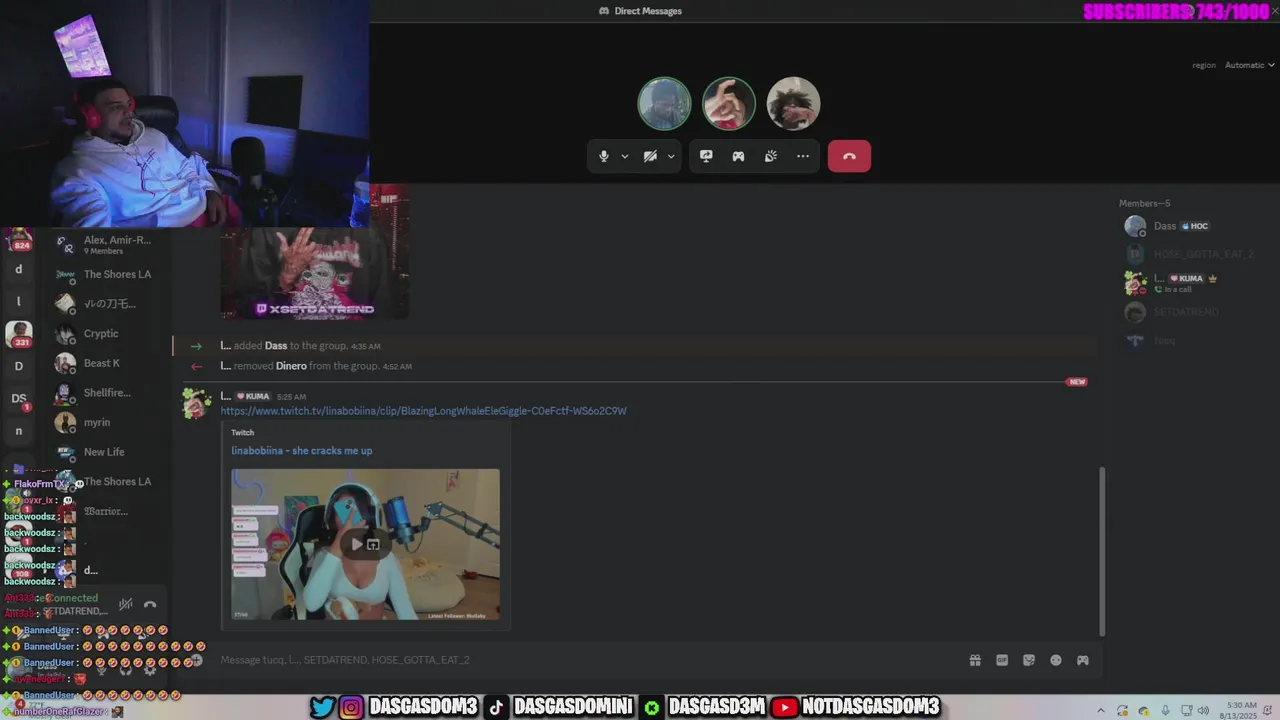This screenshot has width=1280, height=720.
Task: Start sharing your screen
Action: coord(706,156)
